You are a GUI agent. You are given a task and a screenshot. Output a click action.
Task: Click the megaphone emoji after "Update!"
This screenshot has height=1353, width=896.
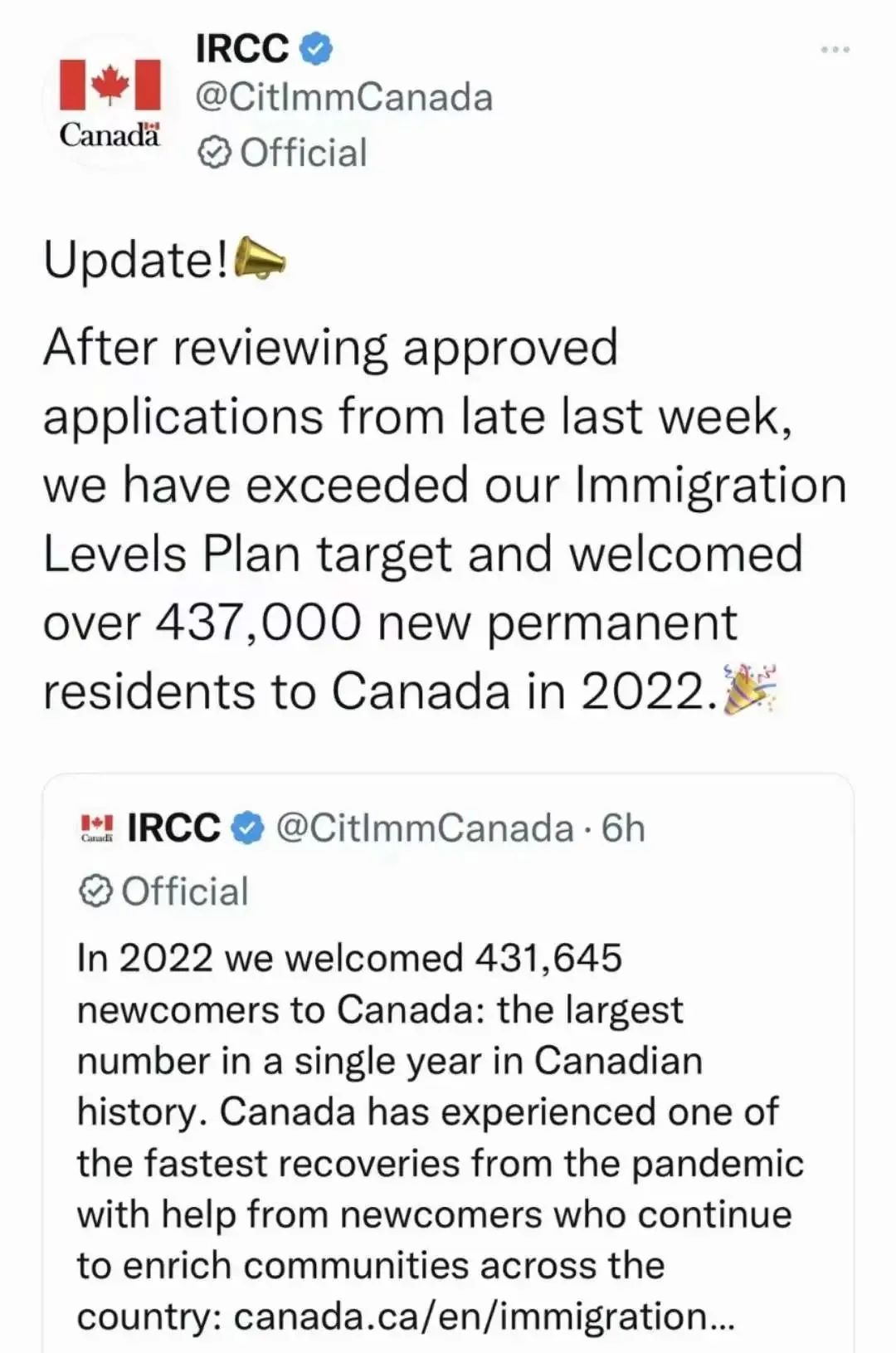coord(261,260)
